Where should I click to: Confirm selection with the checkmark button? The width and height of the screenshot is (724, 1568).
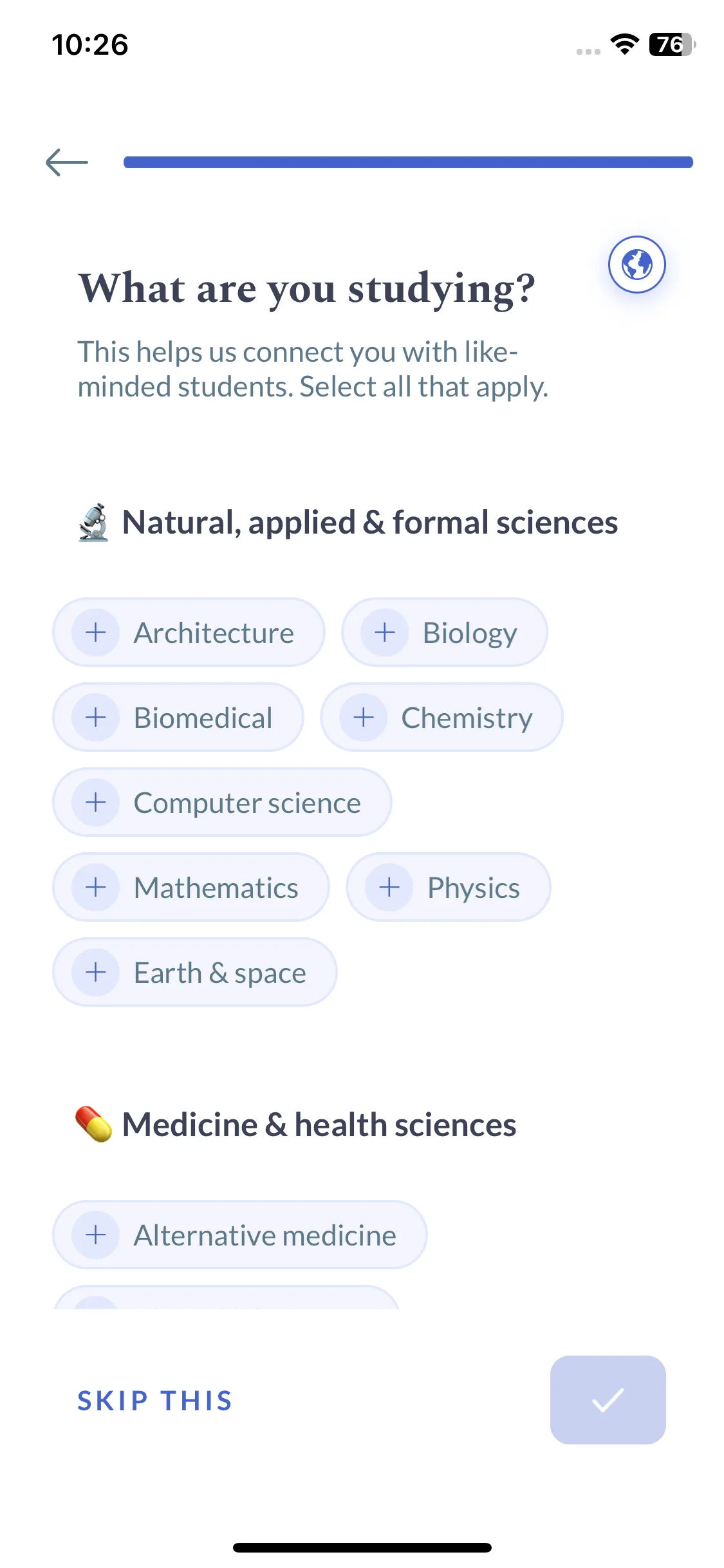tap(608, 1400)
